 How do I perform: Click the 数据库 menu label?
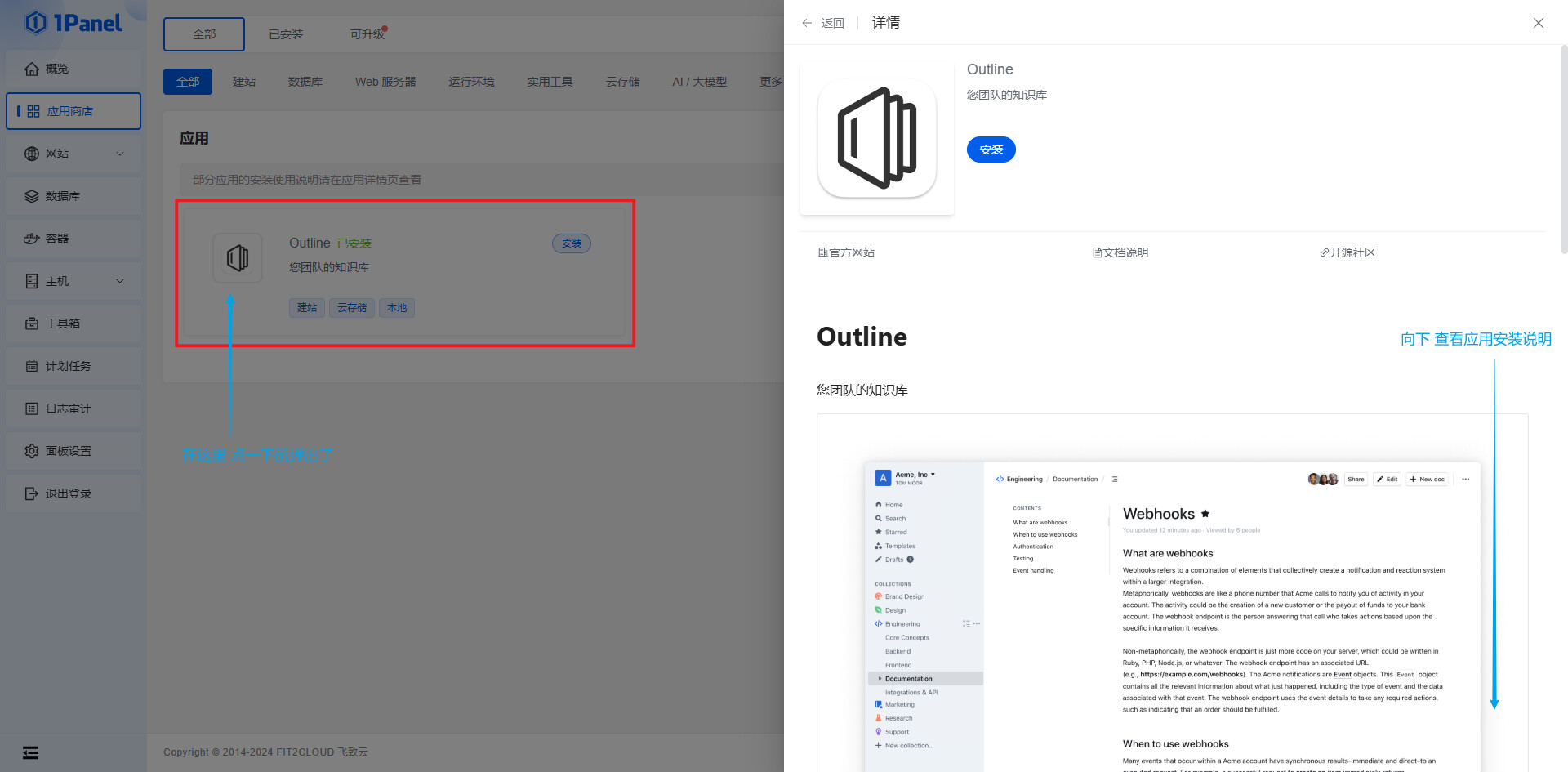tap(63, 196)
